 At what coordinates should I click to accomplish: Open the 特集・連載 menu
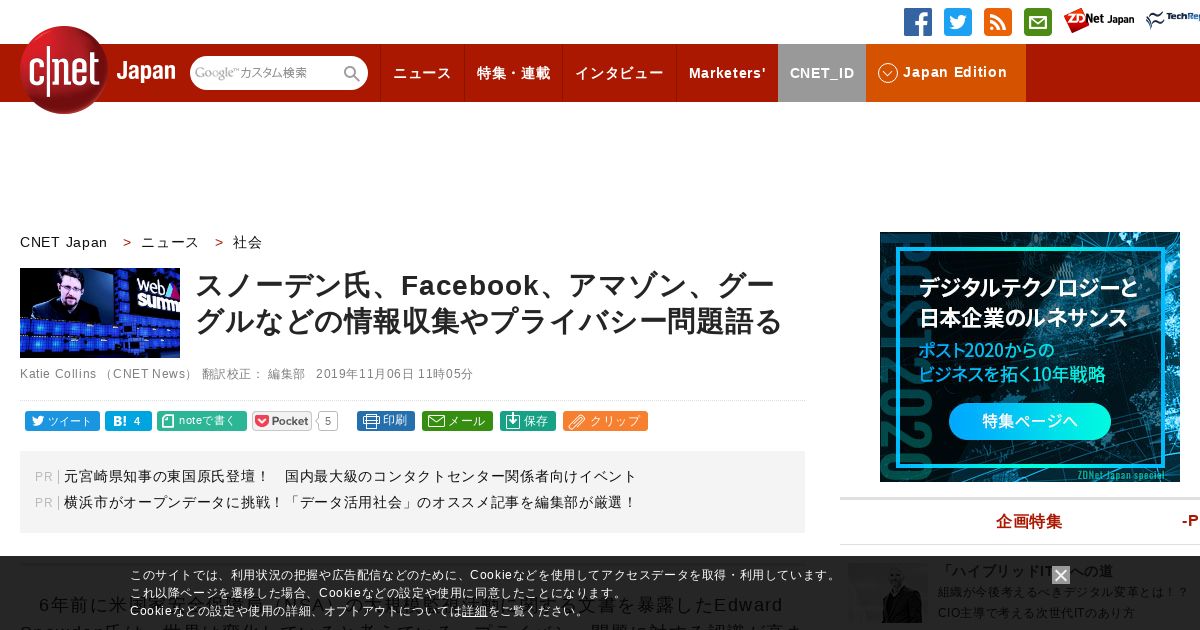pos(513,73)
